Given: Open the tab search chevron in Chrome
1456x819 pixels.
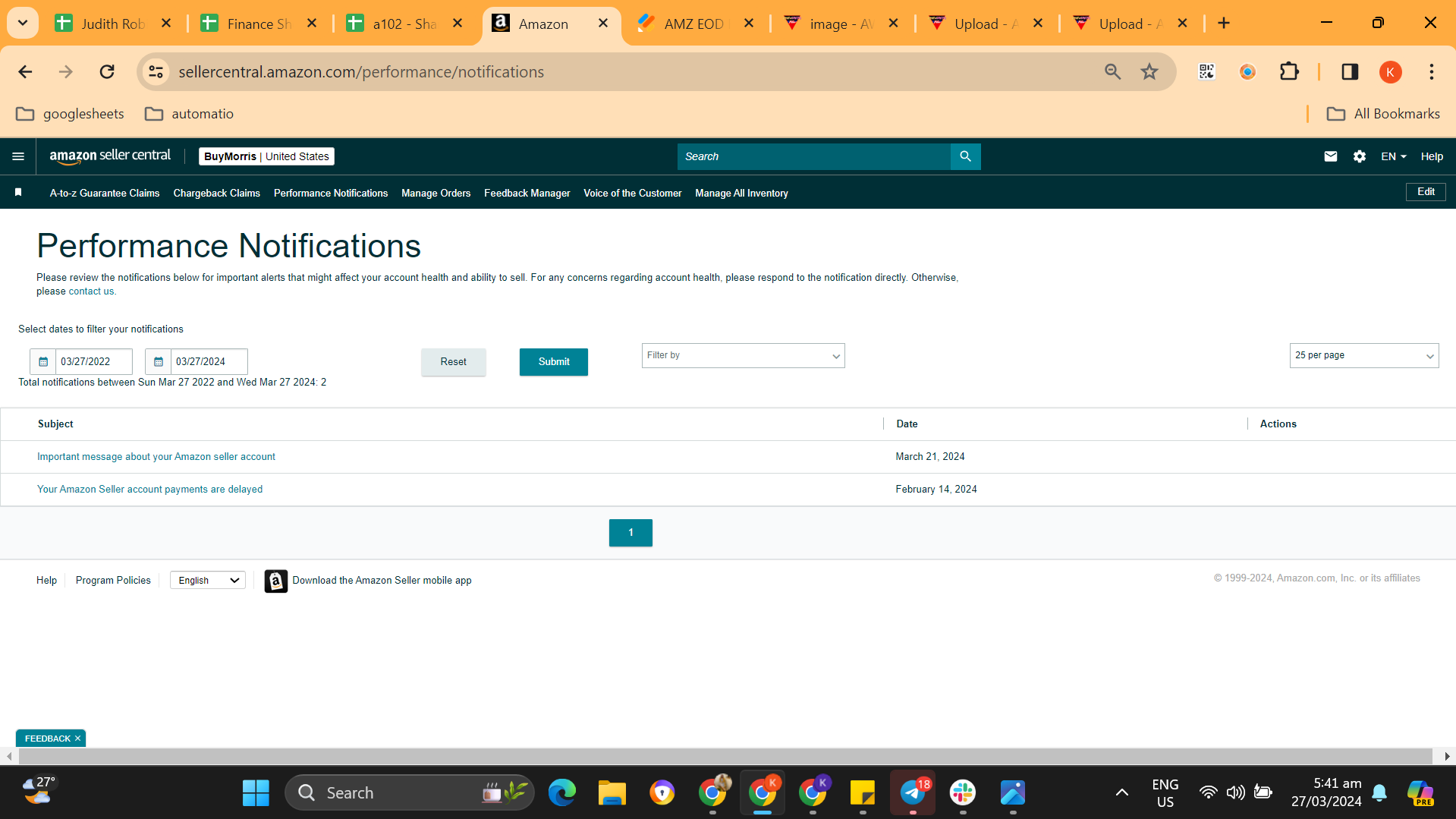Looking at the screenshot, I should [x=23, y=24].
